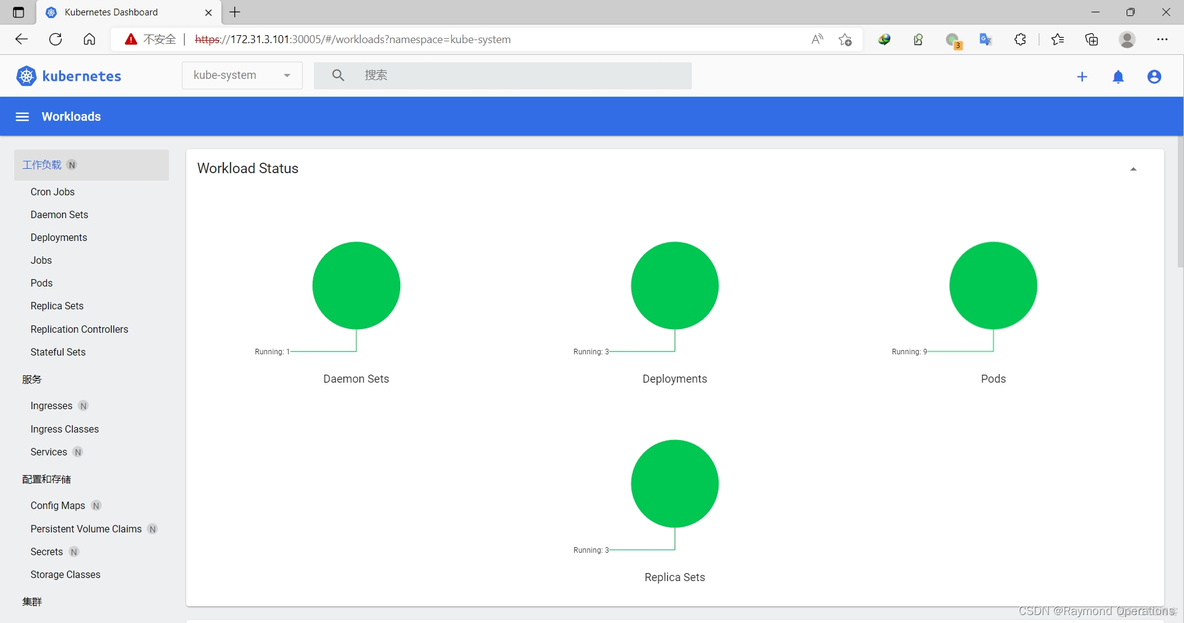The width and height of the screenshot is (1184, 623).
Task: Open the Daemon Sets sidebar link
Action: coord(59,215)
